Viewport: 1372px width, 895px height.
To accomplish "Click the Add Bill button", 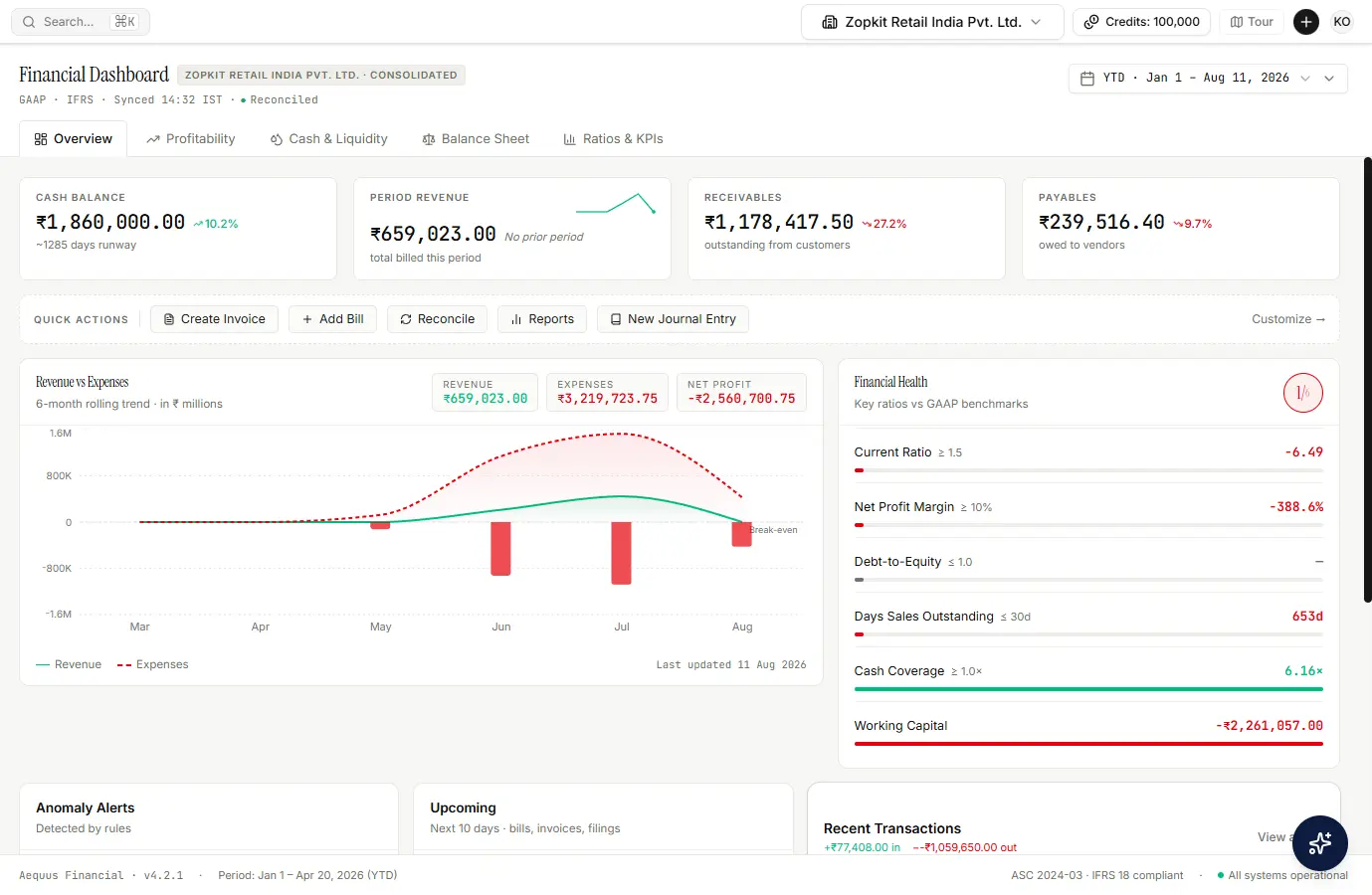I will [332, 319].
